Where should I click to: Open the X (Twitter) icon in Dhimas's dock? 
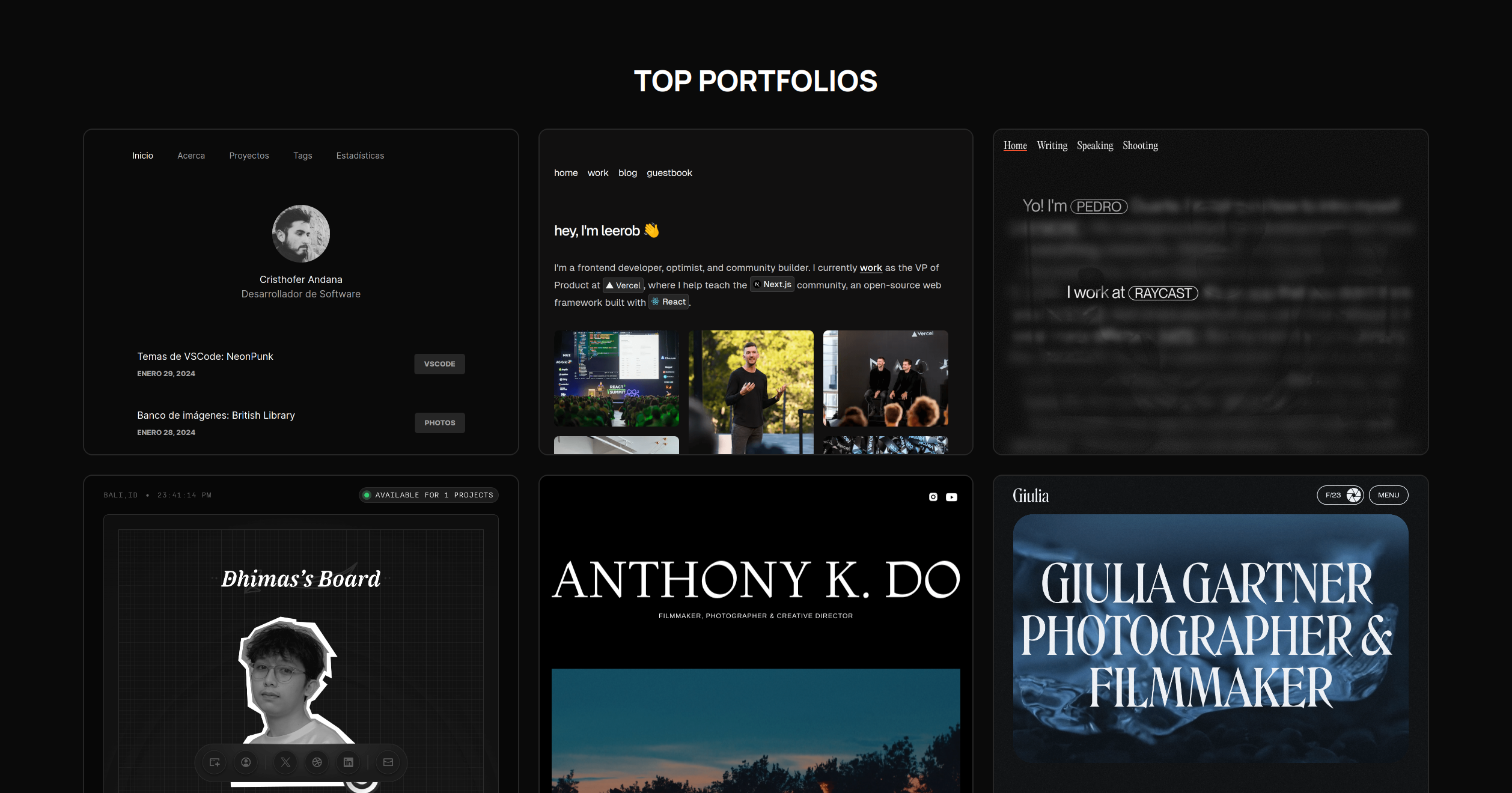pos(285,762)
